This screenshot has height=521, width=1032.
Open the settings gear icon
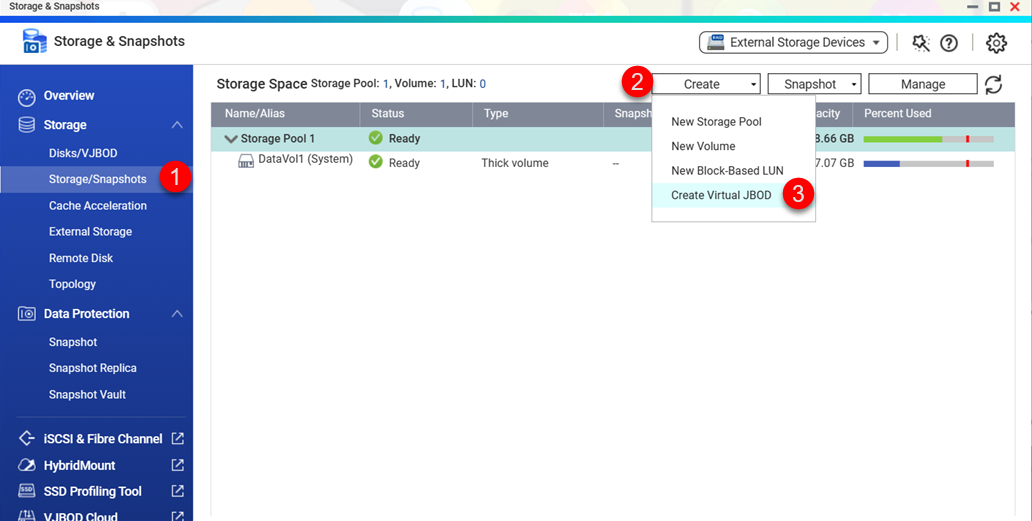pyautogui.click(x=996, y=43)
